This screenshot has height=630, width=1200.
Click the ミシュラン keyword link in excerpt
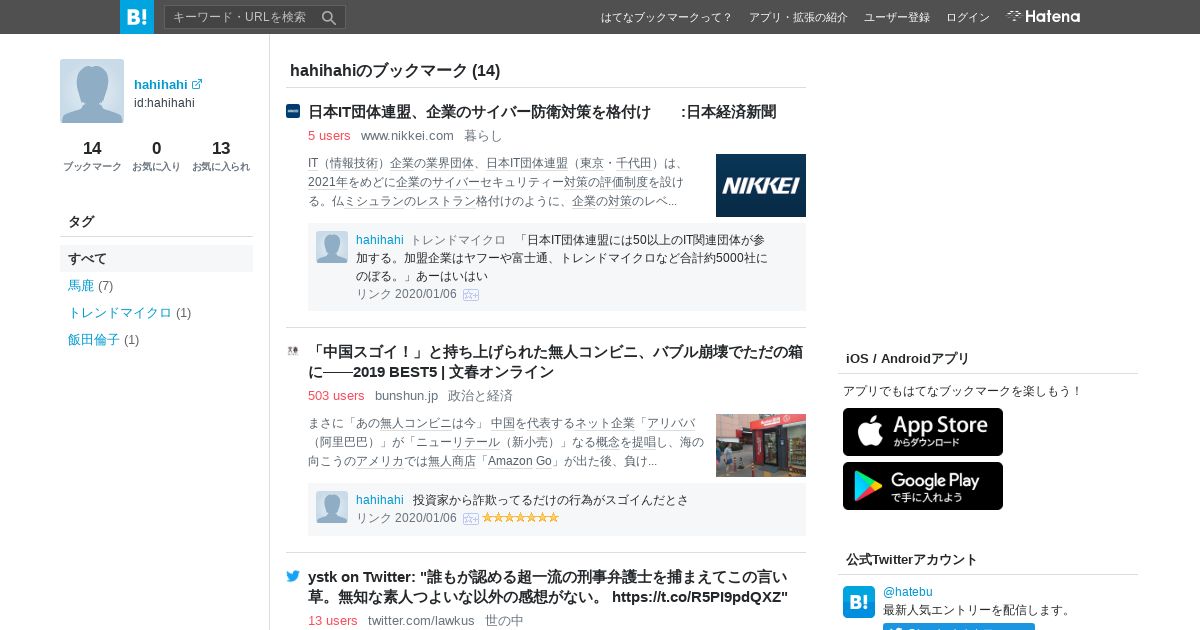[x=374, y=201]
